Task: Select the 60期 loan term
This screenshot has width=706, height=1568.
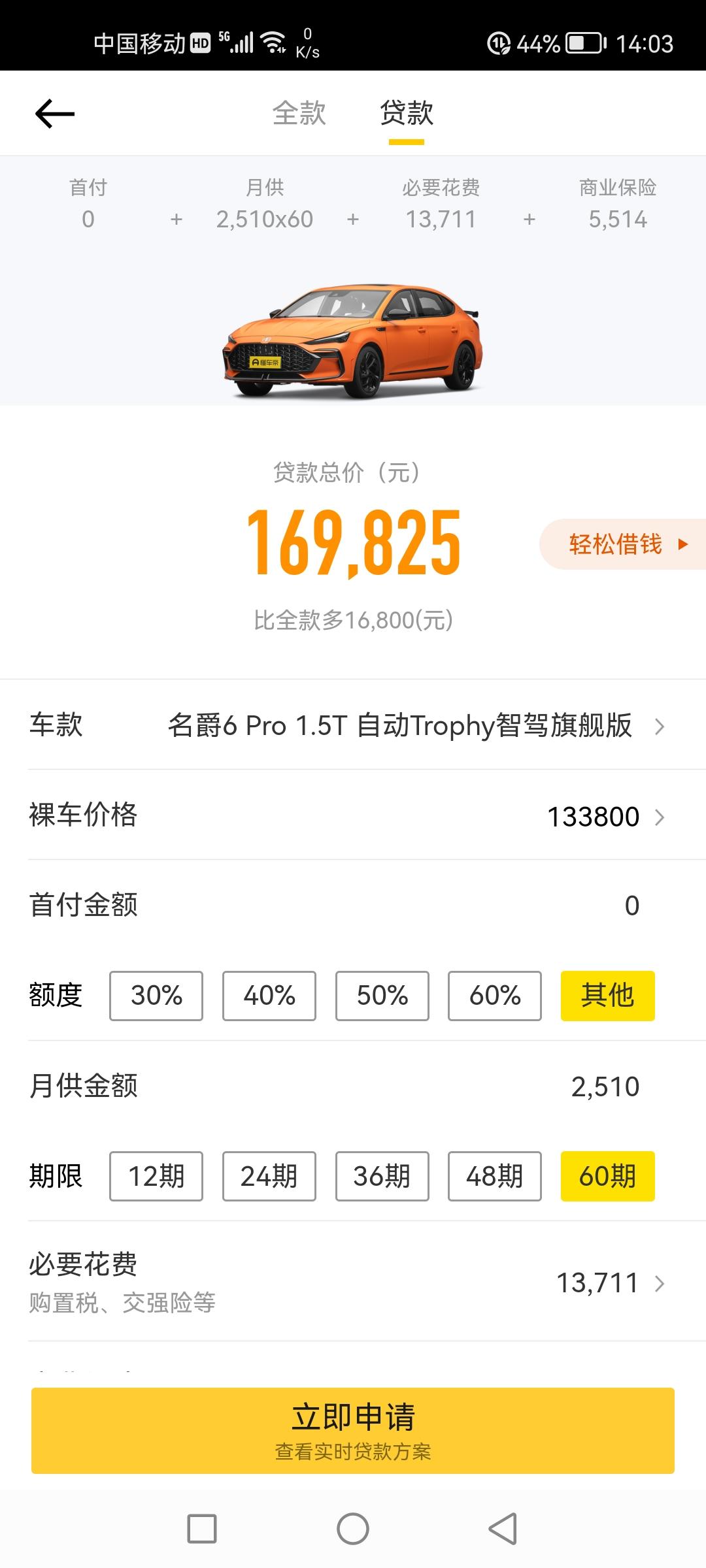Action: click(608, 1176)
